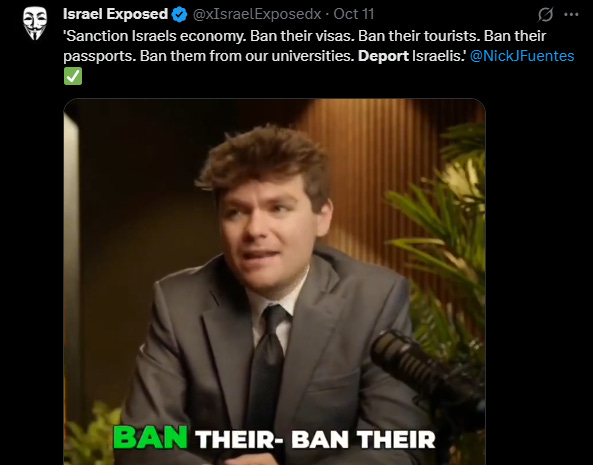
Task: Click the green check mark emoji
Action: (x=73, y=76)
